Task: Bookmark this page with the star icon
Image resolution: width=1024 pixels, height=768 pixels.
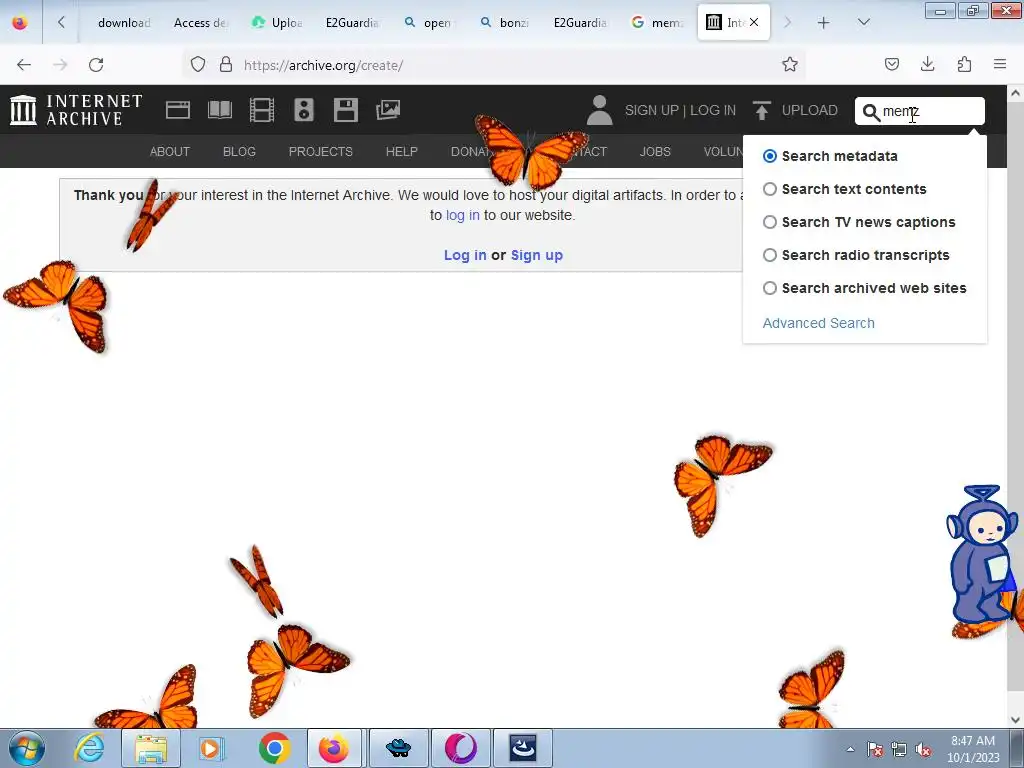Action: [x=790, y=65]
